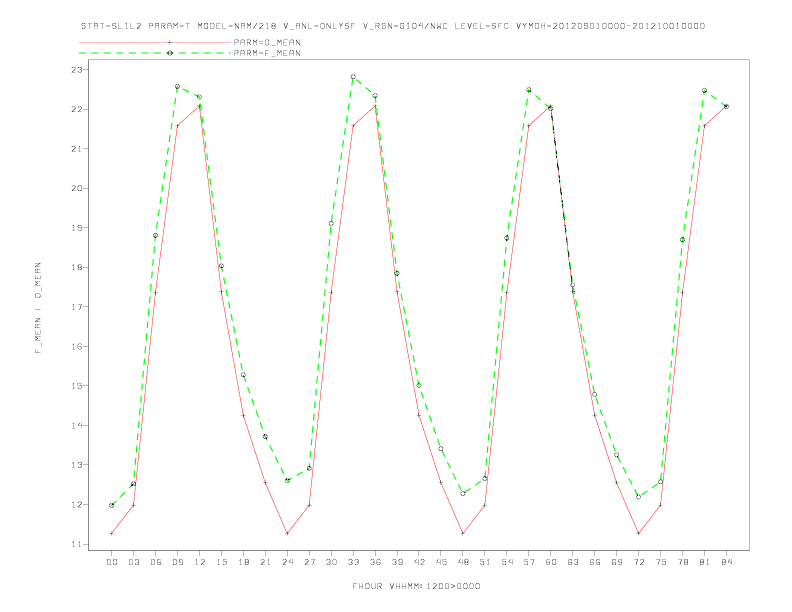Click x-axis tick label 27
This screenshot has height=612, width=792.
coord(309,562)
